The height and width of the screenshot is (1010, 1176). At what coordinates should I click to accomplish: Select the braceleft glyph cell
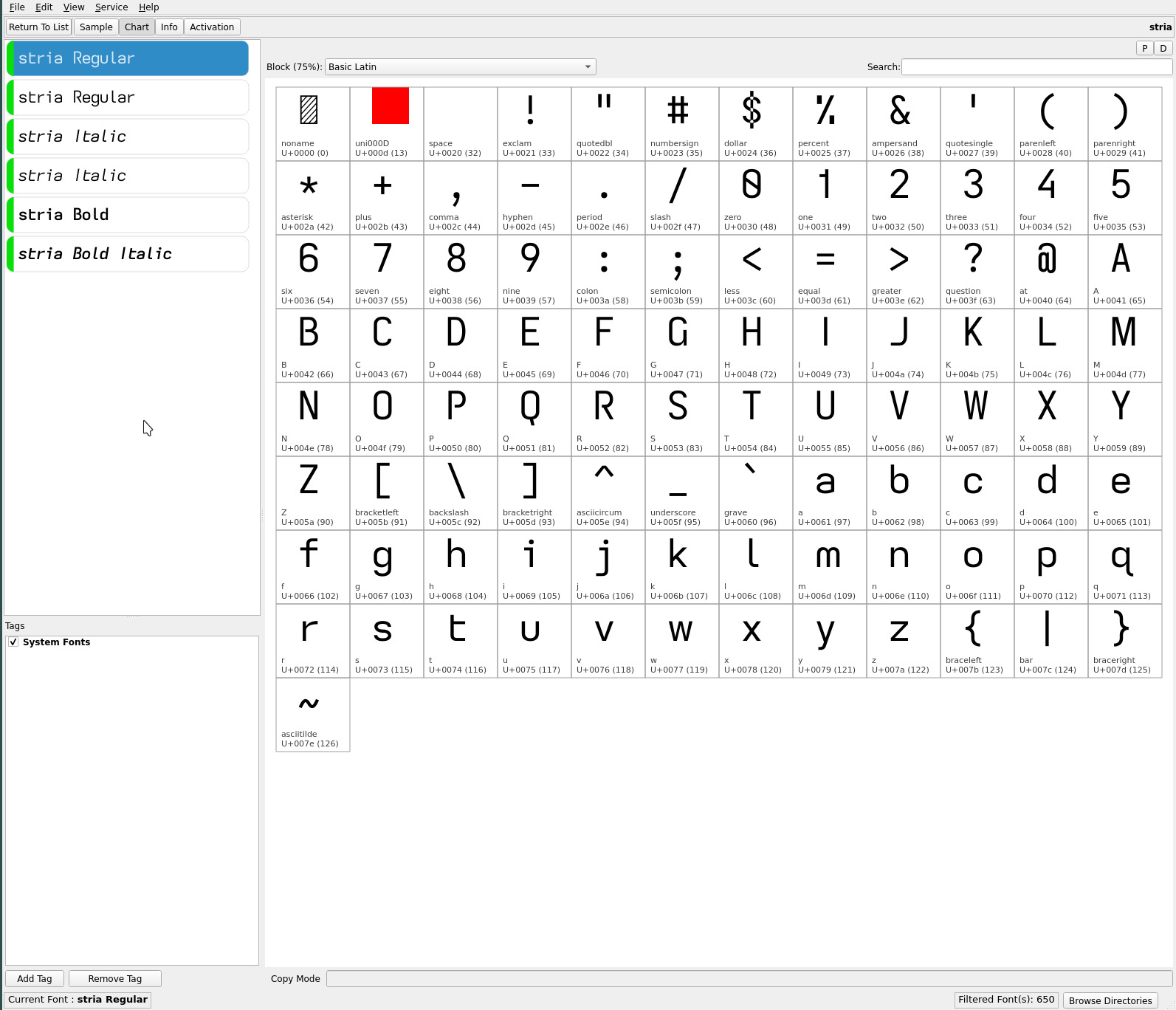coord(977,641)
